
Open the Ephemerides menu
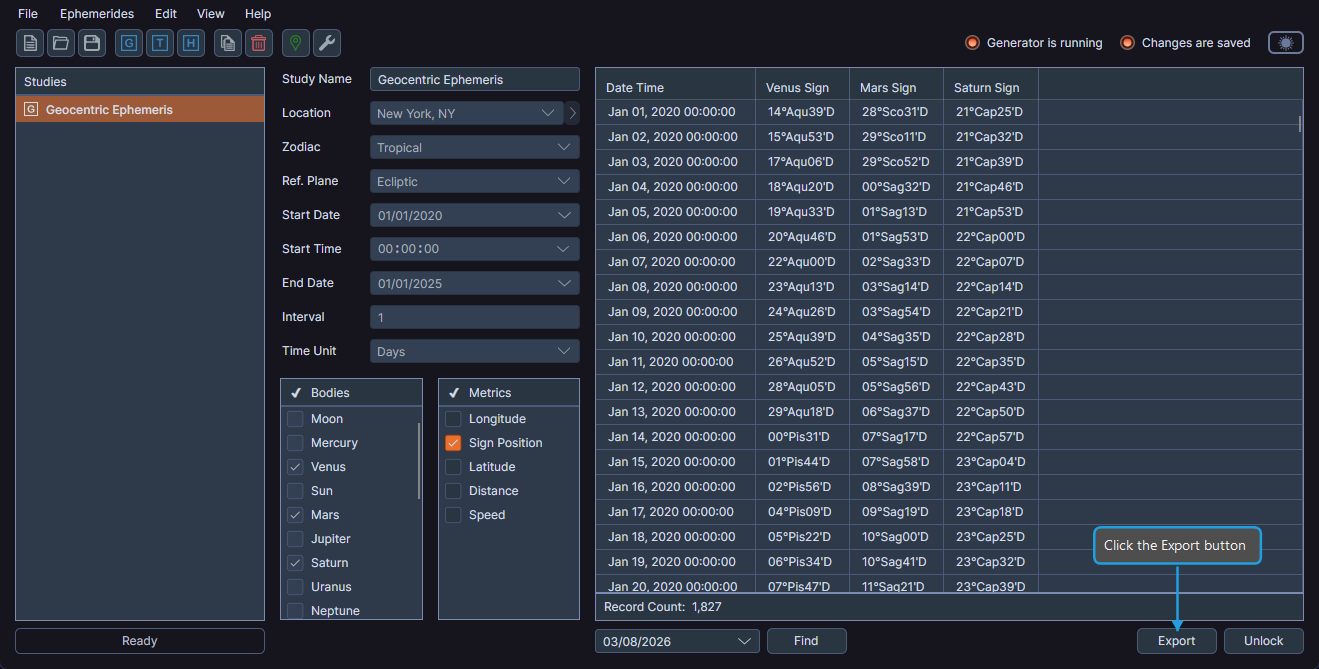(96, 13)
